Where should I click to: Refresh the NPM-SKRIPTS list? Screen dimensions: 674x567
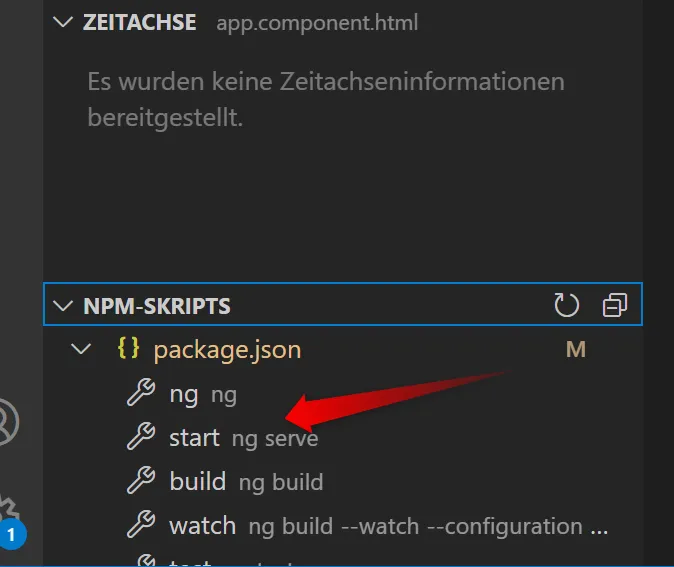[x=566, y=305]
